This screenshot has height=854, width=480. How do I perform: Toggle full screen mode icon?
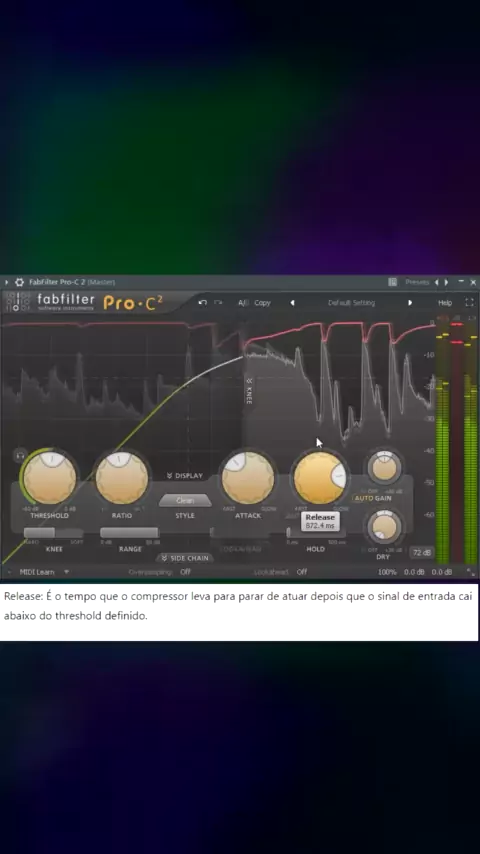pyautogui.click(x=469, y=302)
